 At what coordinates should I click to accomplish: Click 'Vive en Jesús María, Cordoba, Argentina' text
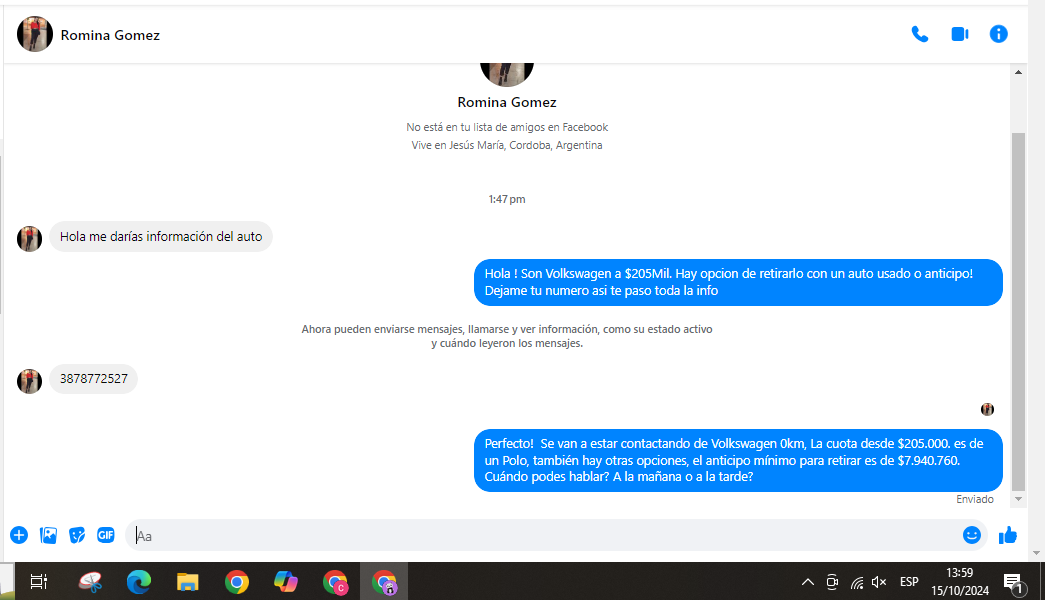[507, 145]
